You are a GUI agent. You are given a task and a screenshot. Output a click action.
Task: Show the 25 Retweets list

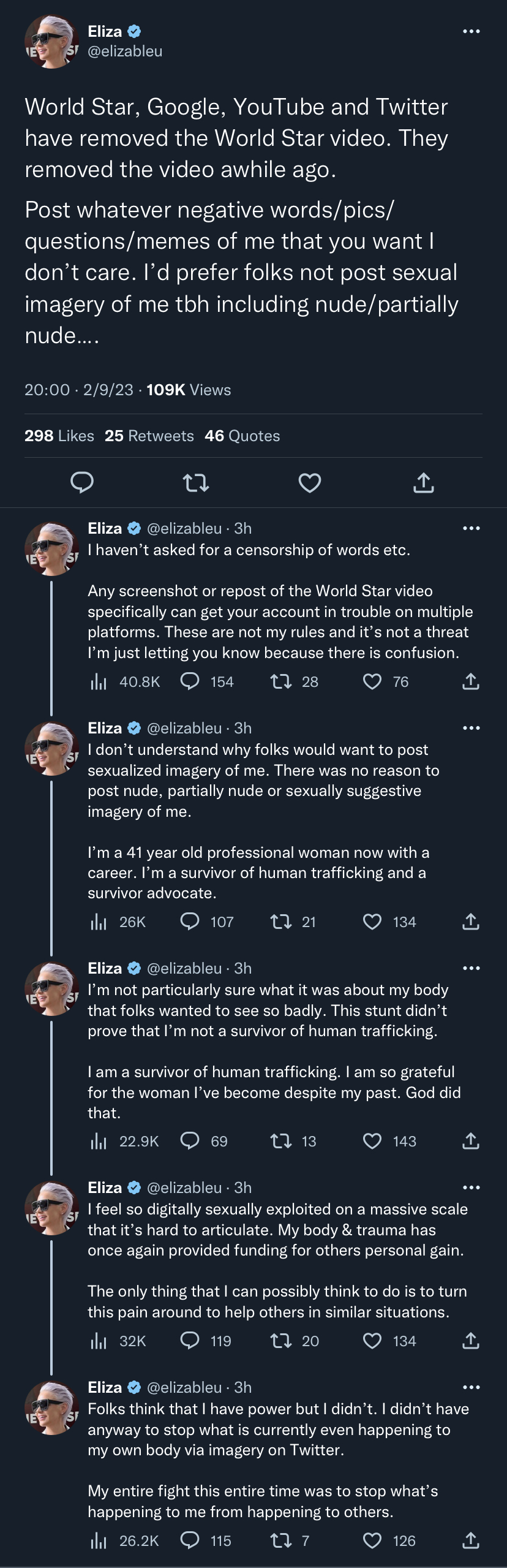click(x=149, y=436)
